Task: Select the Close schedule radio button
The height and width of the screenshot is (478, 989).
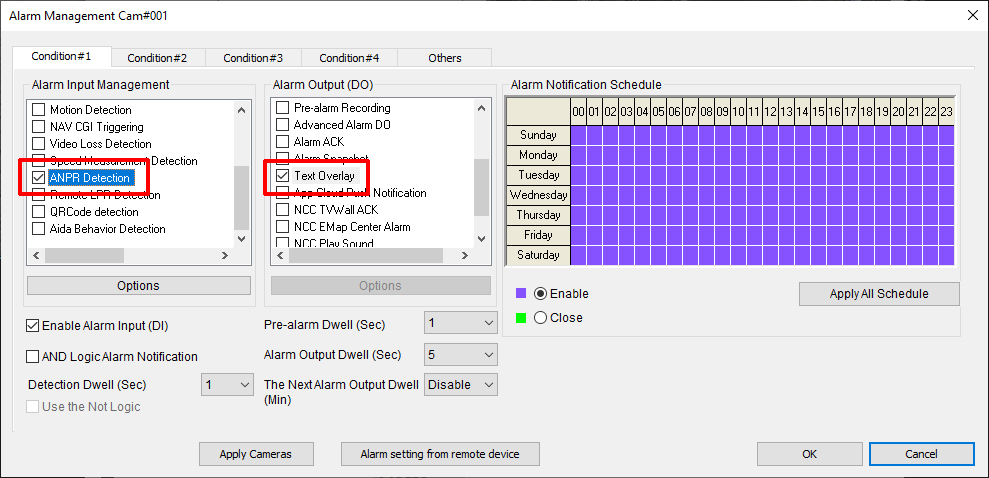Action: 541,318
